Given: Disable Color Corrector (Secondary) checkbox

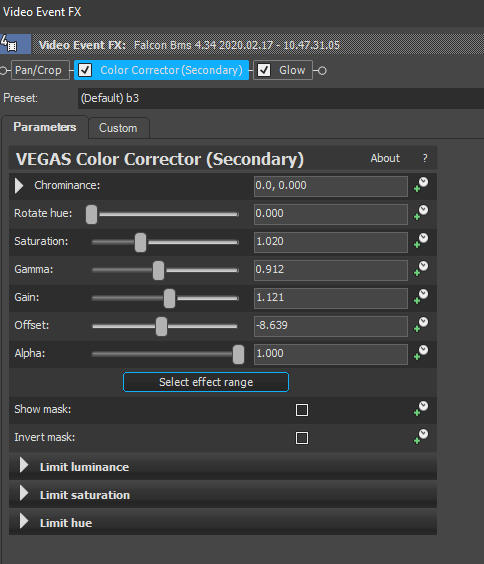Looking at the screenshot, I should click(85, 70).
